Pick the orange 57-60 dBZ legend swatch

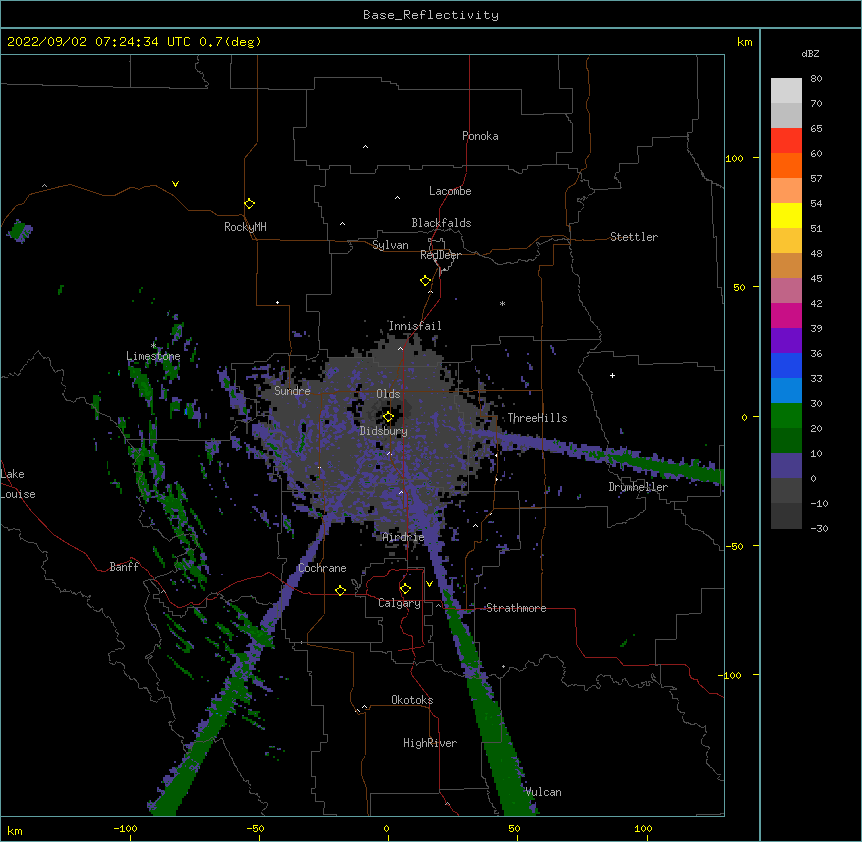pos(786,165)
